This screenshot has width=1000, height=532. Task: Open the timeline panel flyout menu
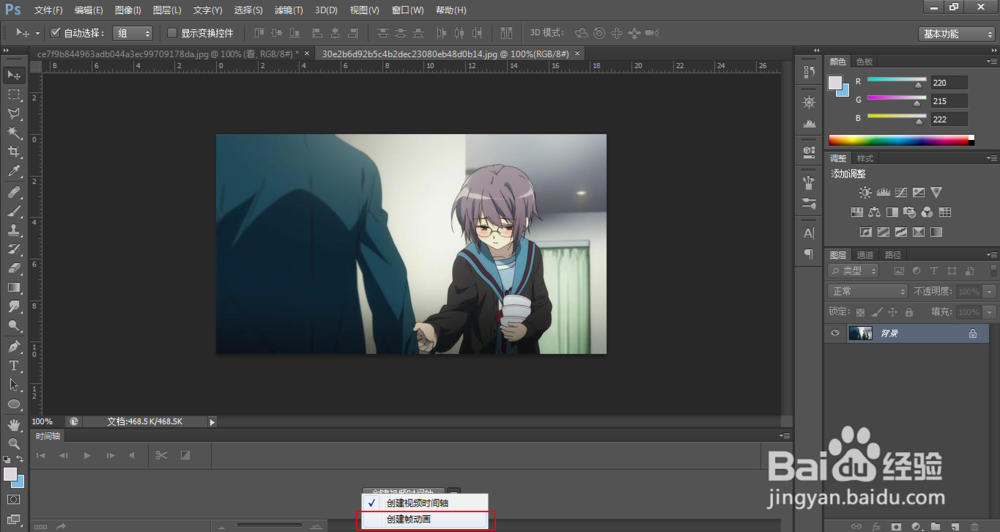coord(785,436)
